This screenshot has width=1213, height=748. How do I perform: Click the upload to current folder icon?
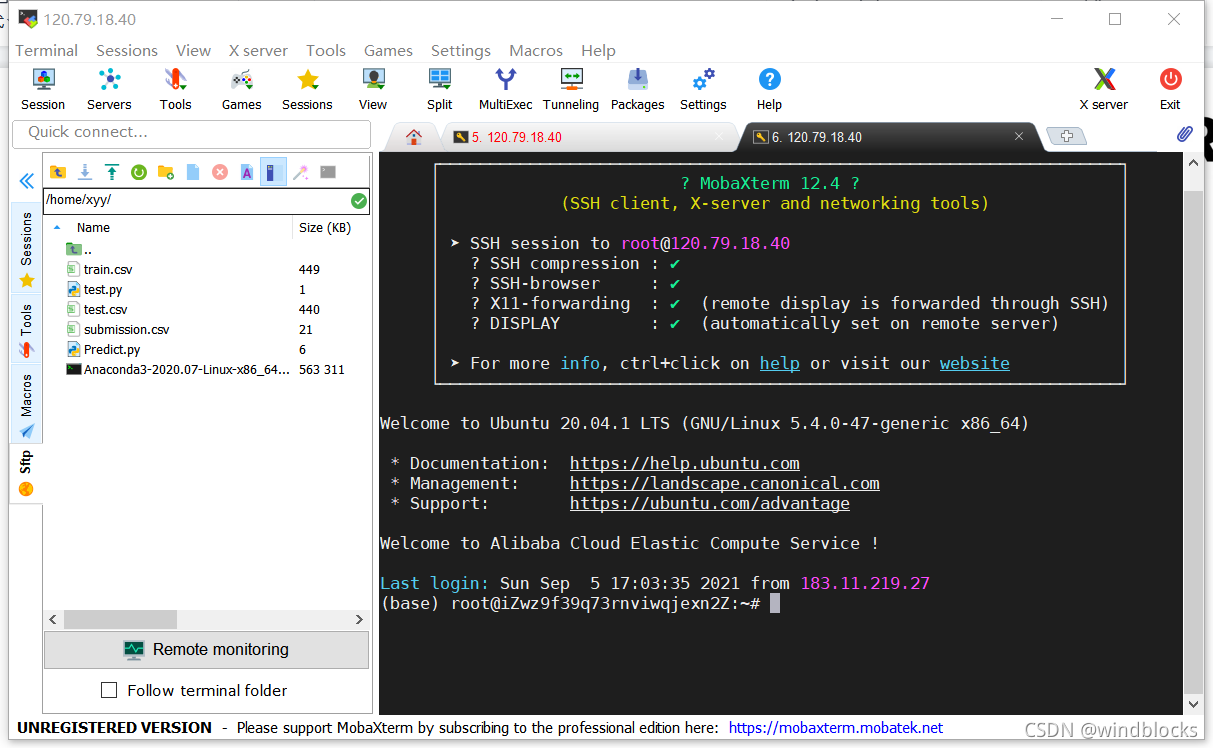[112, 172]
